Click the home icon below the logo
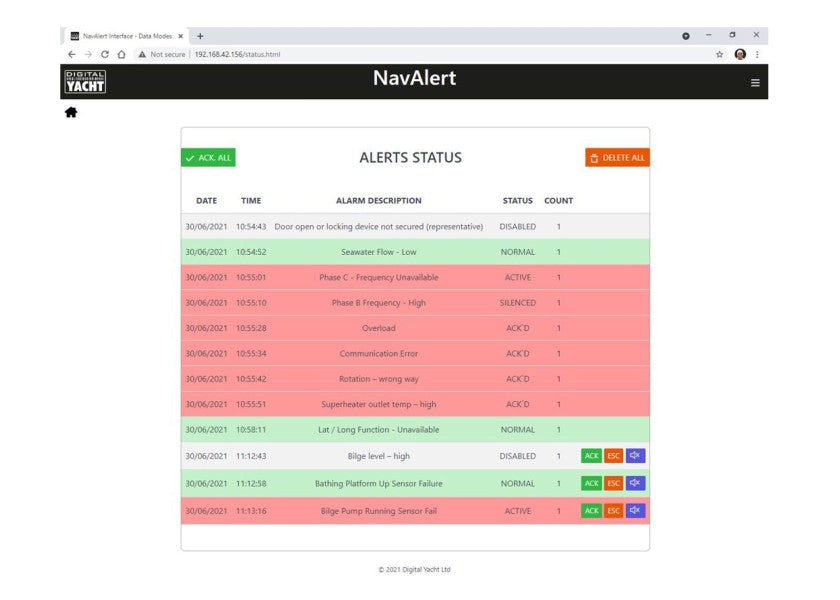 (x=71, y=112)
